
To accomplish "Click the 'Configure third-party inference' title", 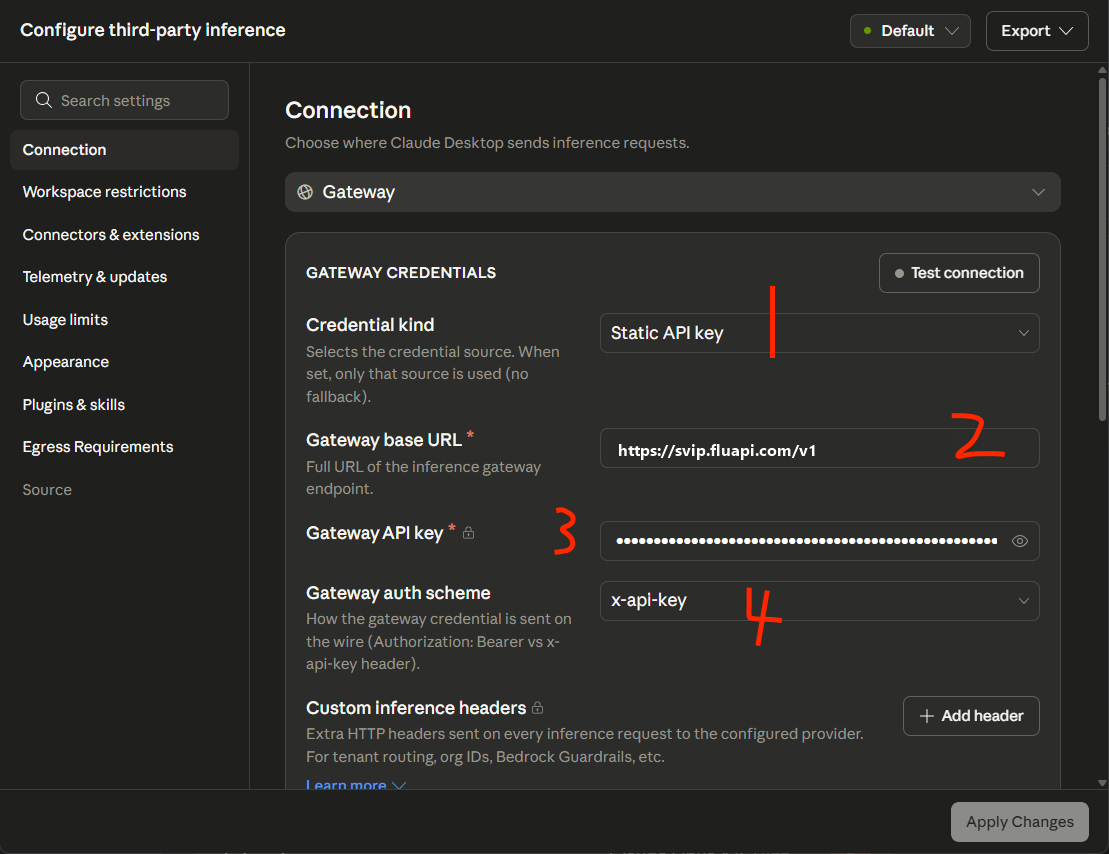I will (153, 30).
